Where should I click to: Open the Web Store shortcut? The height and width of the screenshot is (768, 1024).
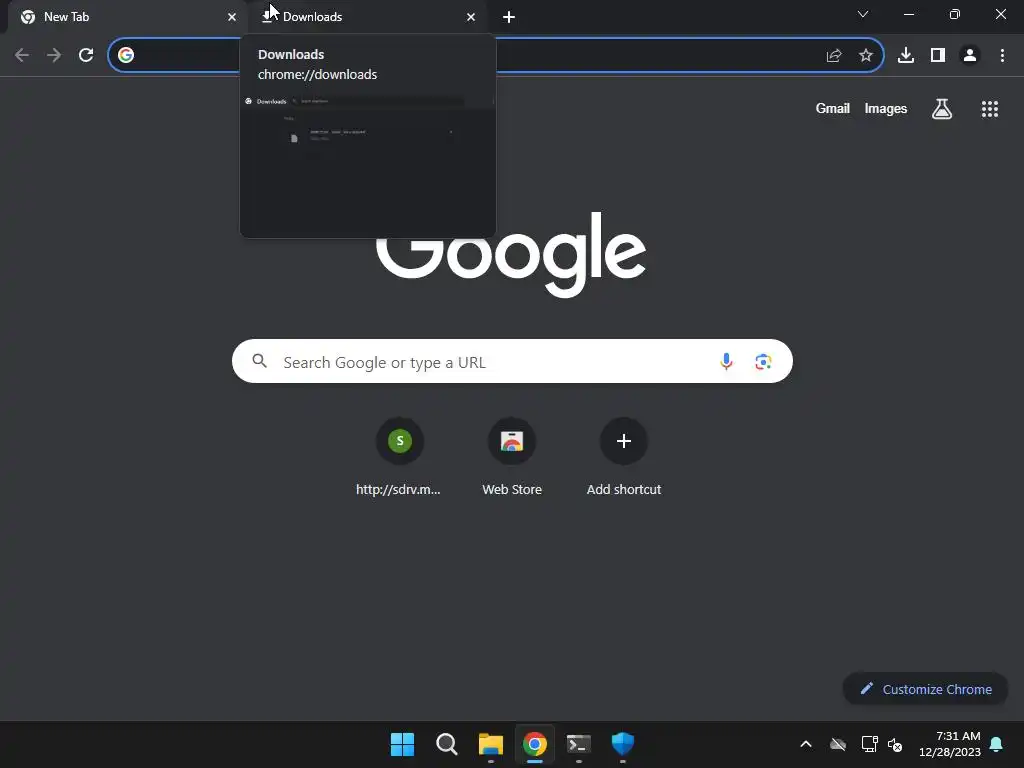512,457
